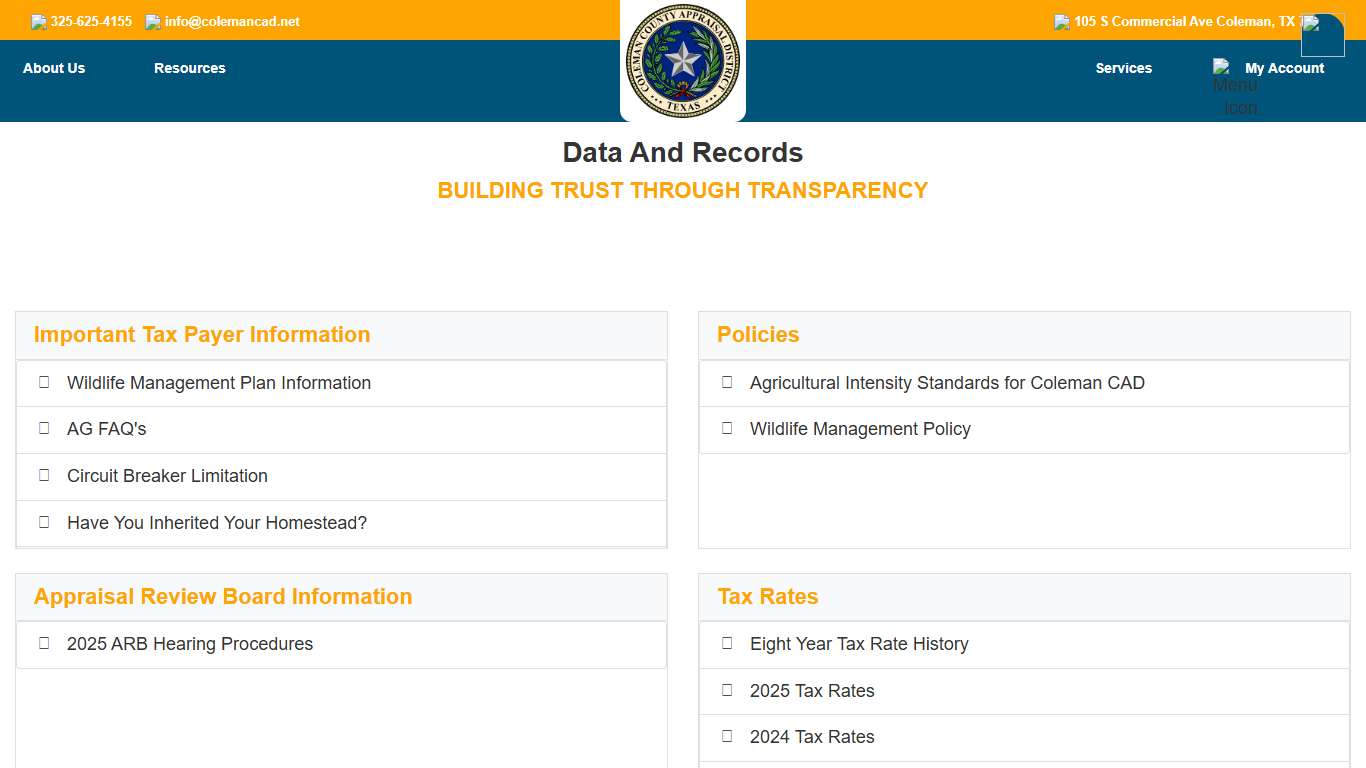Click the icon beside Wildlife Management Plan Information
The height and width of the screenshot is (768, 1366).
tap(44, 382)
